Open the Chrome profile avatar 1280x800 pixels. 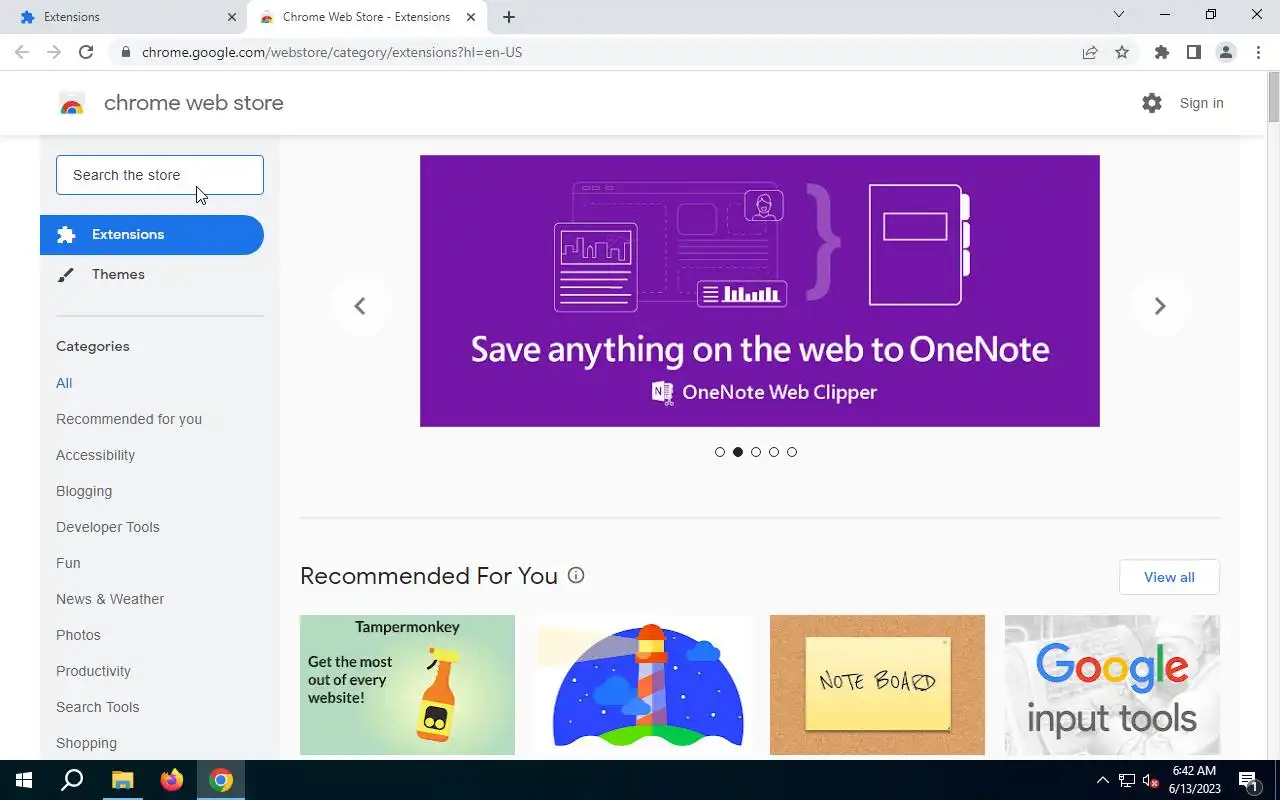pos(1225,52)
